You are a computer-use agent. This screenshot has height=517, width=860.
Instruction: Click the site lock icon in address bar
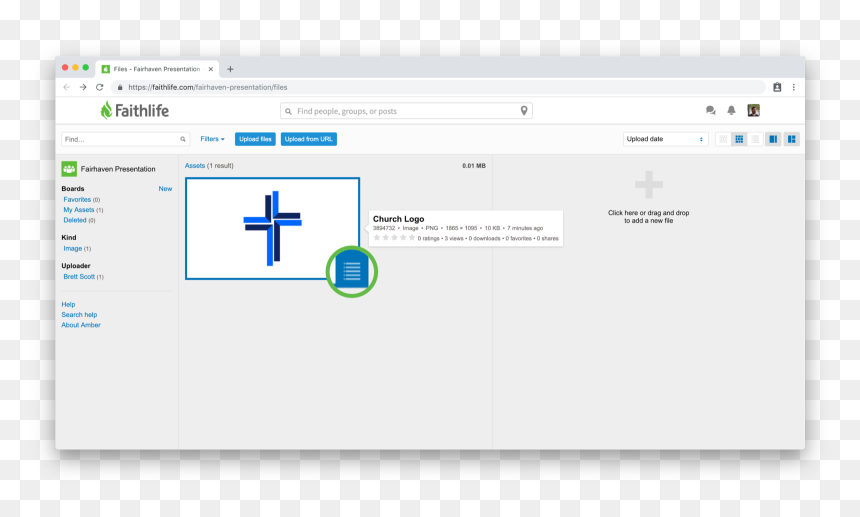pyautogui.click(x=120, y=87)
